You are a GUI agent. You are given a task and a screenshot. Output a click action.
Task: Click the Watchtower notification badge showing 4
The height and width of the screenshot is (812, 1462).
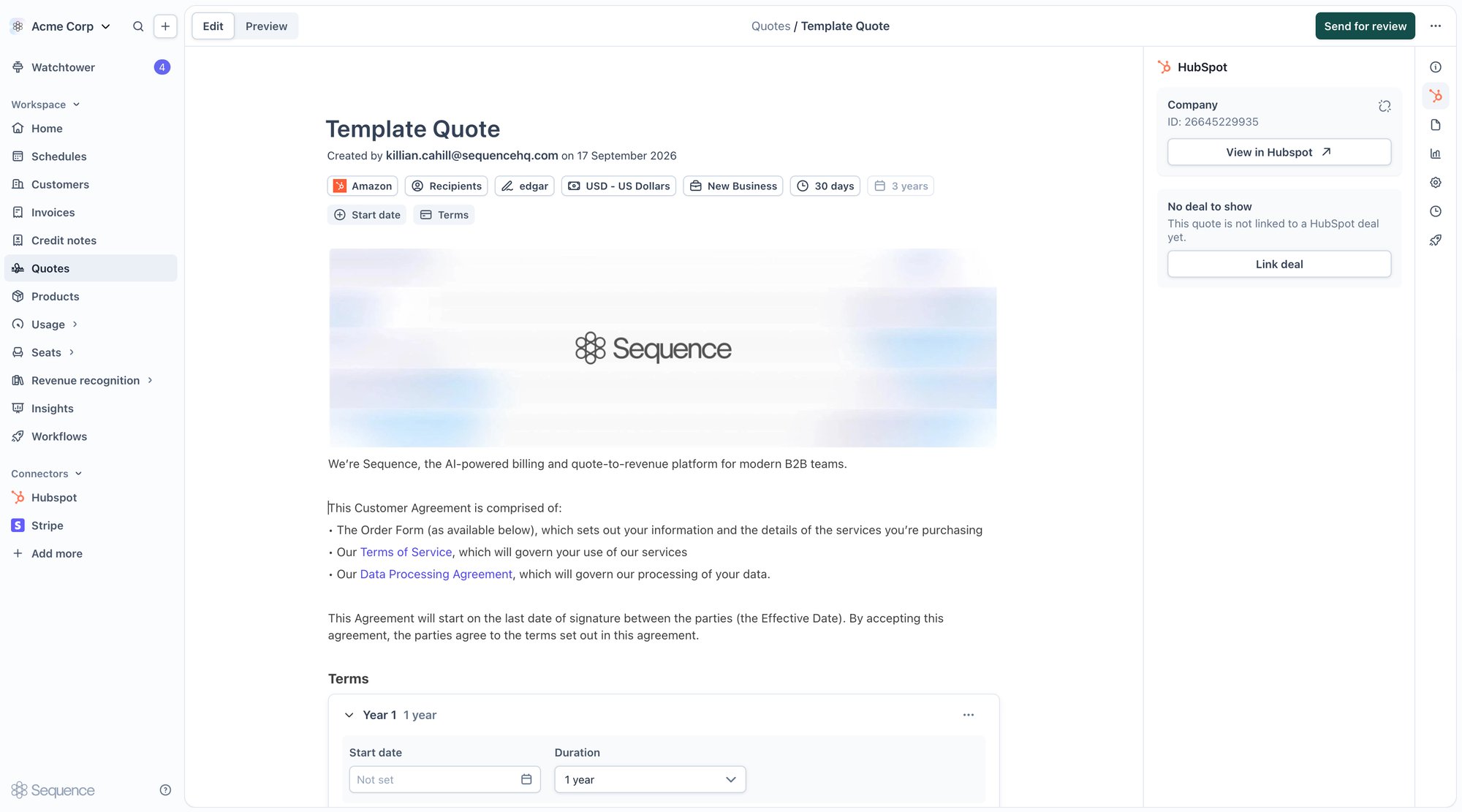[162, 67]
